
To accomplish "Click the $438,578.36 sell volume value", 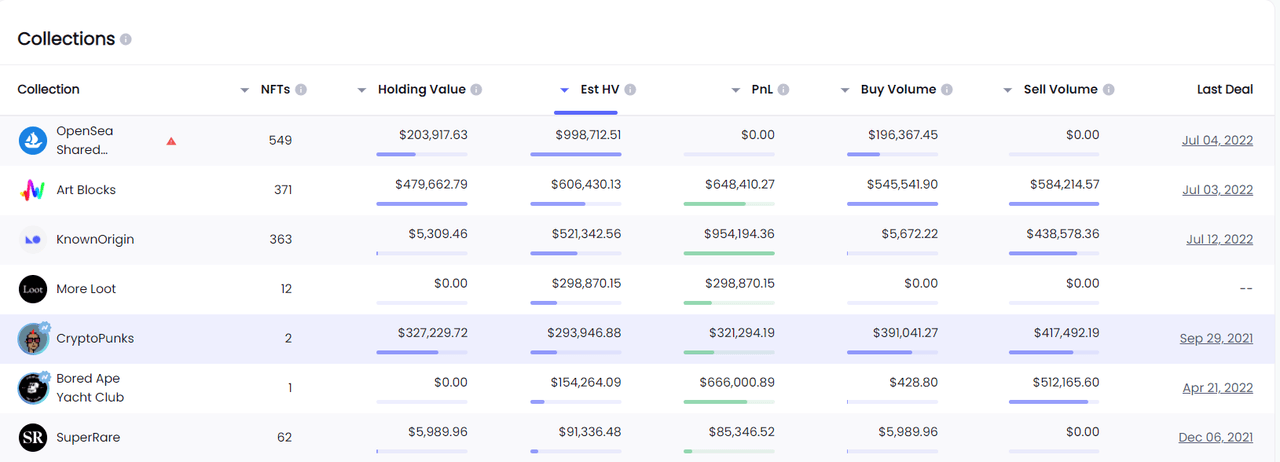I will pos(1062,234).
